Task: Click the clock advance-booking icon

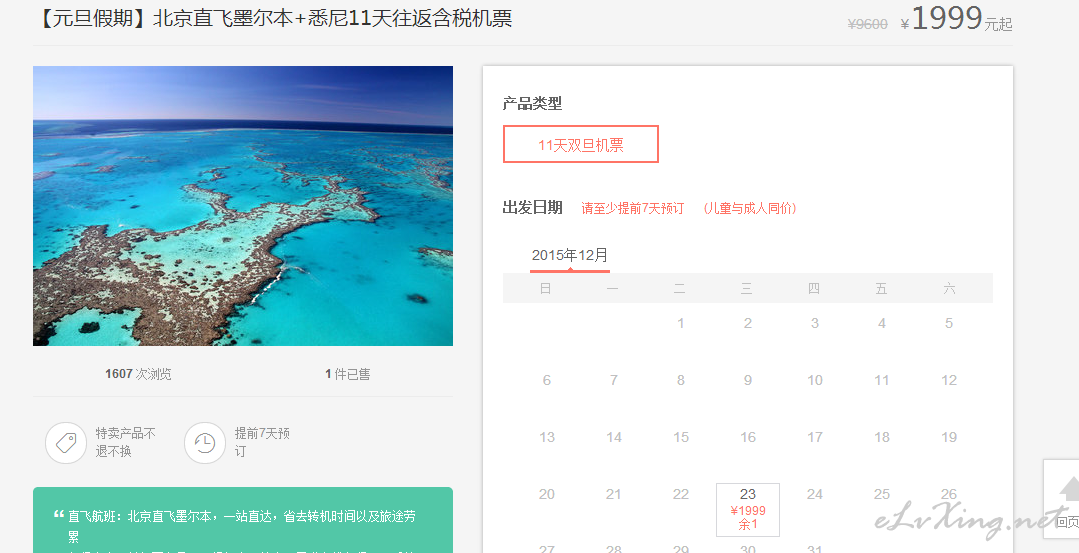Action: [x=205, y=443]
